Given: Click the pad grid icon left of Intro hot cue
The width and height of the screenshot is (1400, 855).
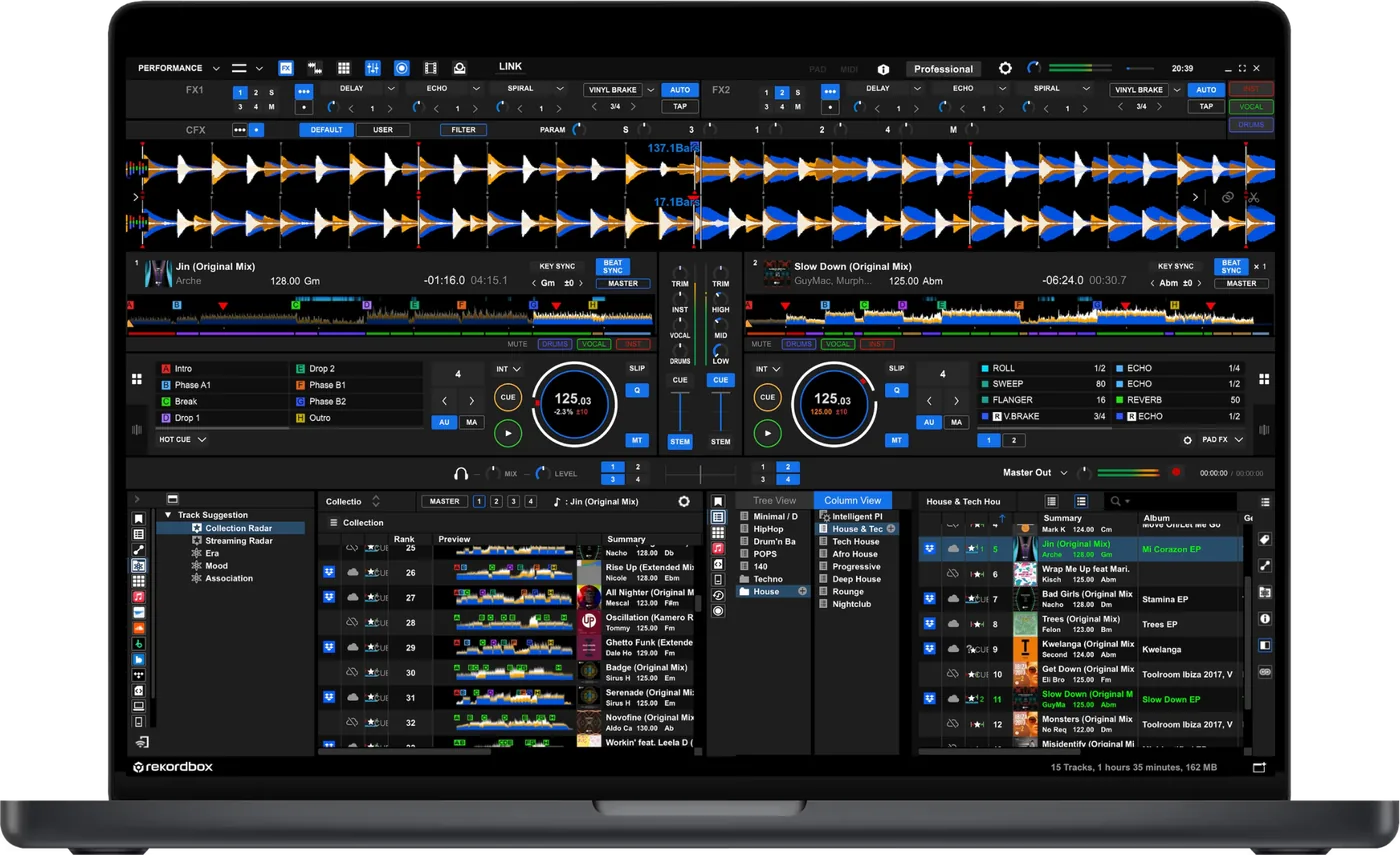Looking at the screenshot, I should 137,379.
